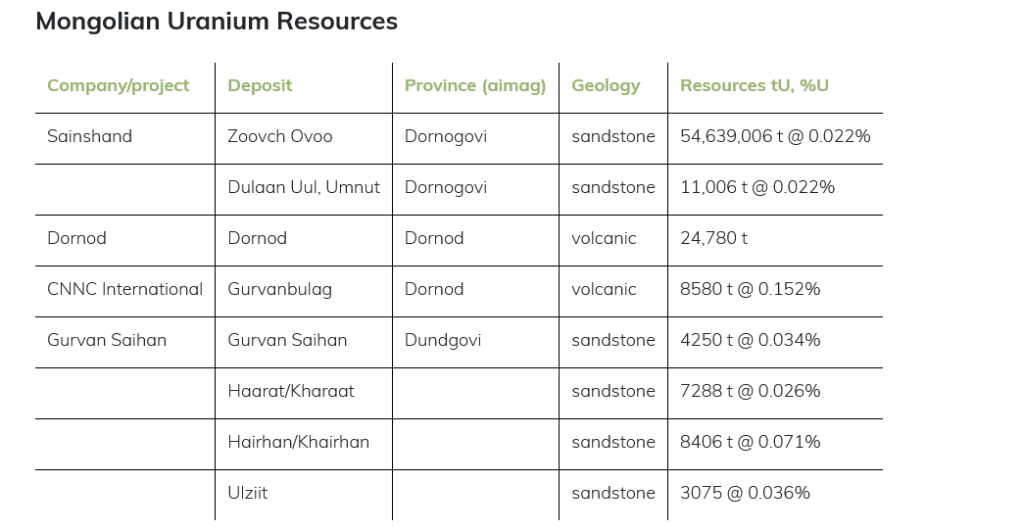Select the '54,639,006 t @ 0.022%' resources value
The height and width of the screenshot is (532, 1024).
[x=775, y=137]
